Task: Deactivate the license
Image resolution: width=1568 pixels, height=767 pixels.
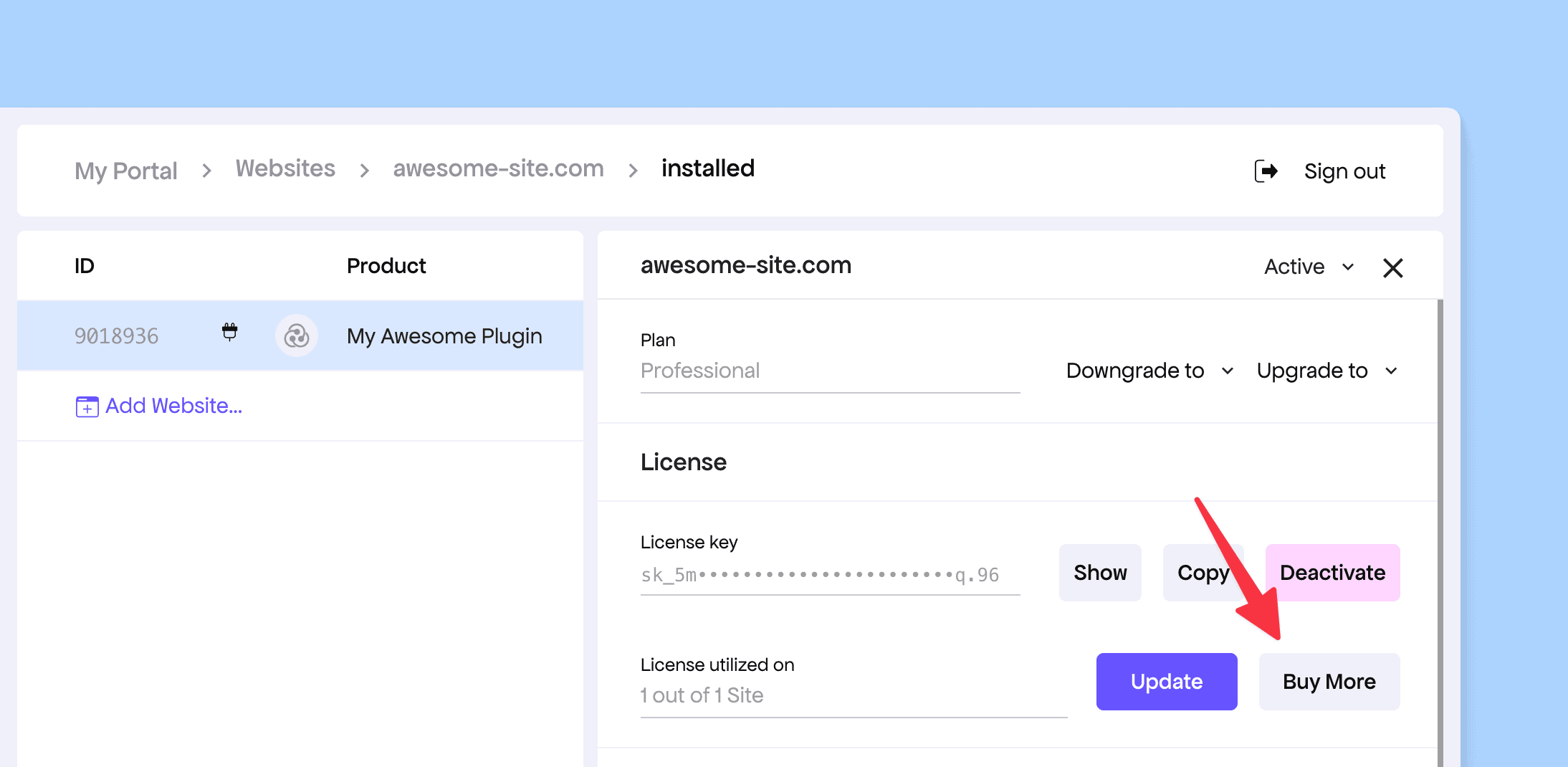Action: (1332, 573)
